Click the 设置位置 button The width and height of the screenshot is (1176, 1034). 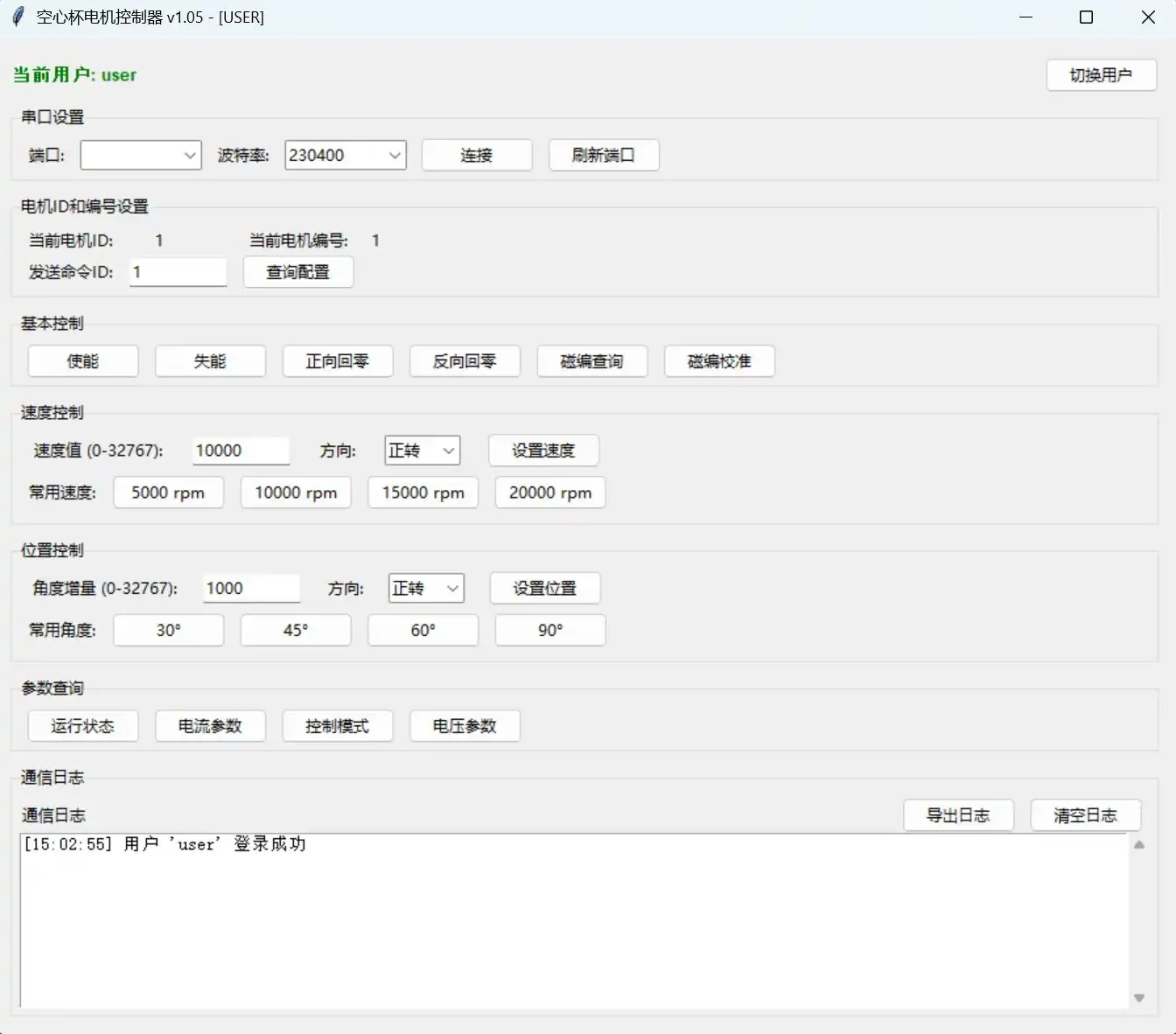click(545, 588)
